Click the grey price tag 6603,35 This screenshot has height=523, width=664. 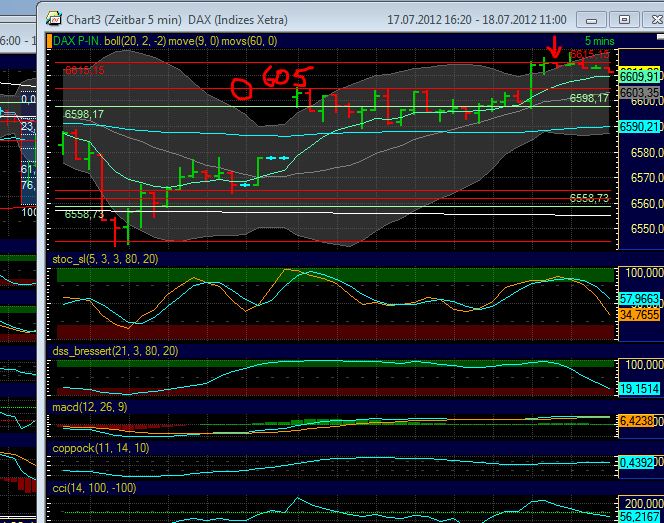[640, 93]
